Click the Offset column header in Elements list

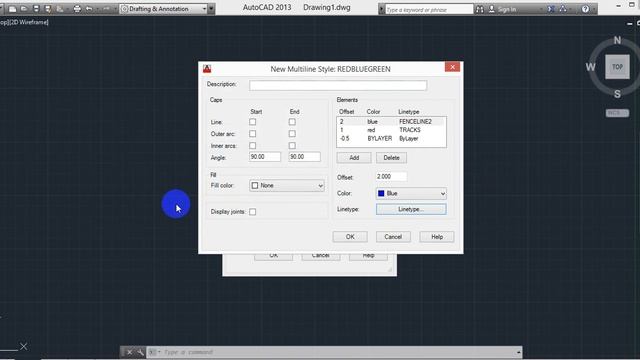pyautogui.click(x=347, y=112)
